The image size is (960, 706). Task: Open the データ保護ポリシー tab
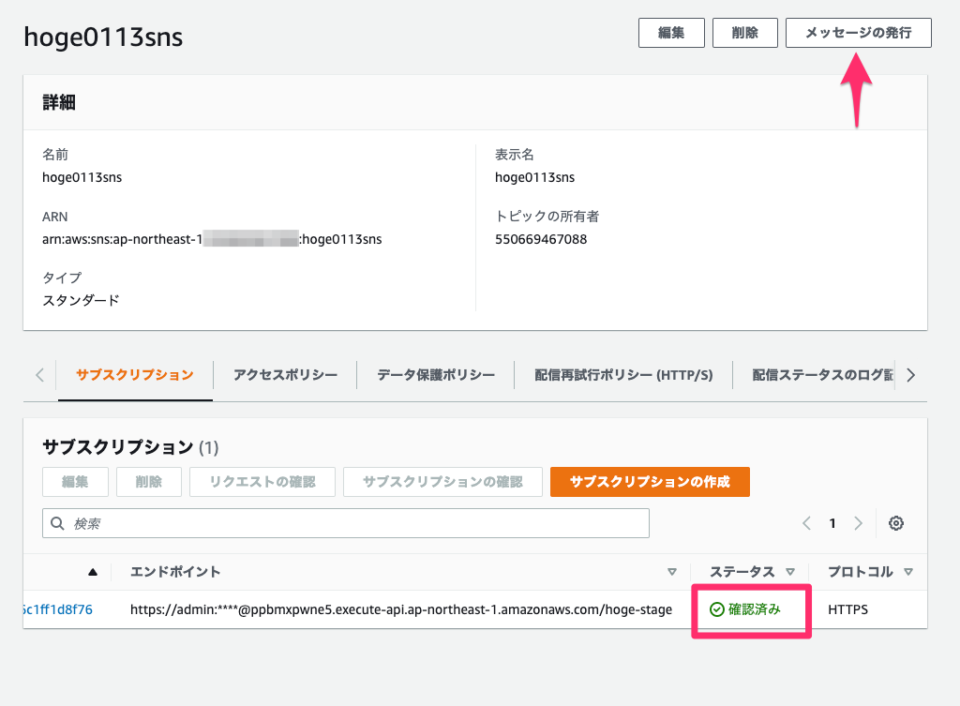pos(435,374)
